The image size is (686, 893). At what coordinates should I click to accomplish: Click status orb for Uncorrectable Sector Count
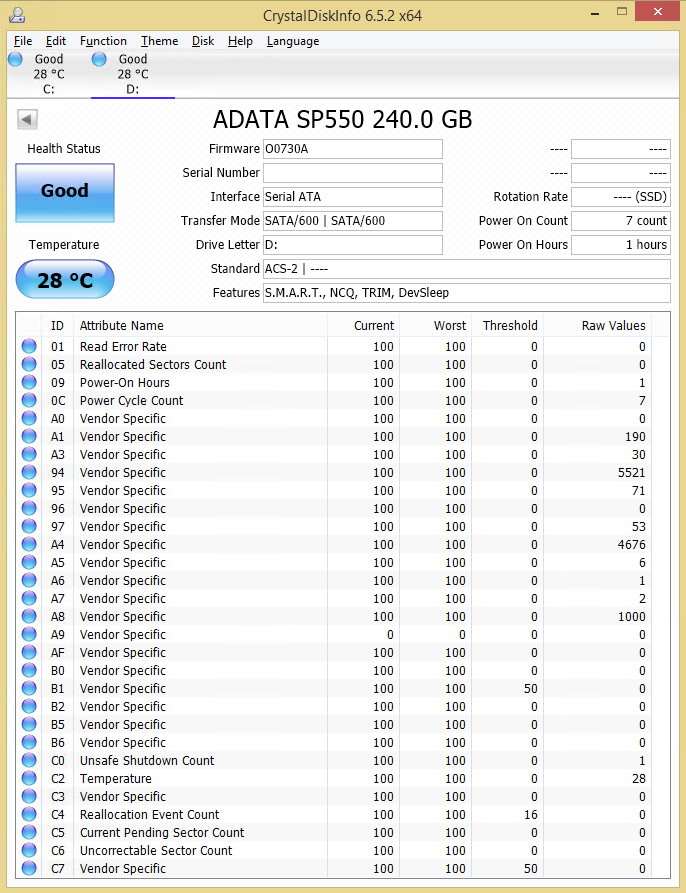click(x=29, y=851)
